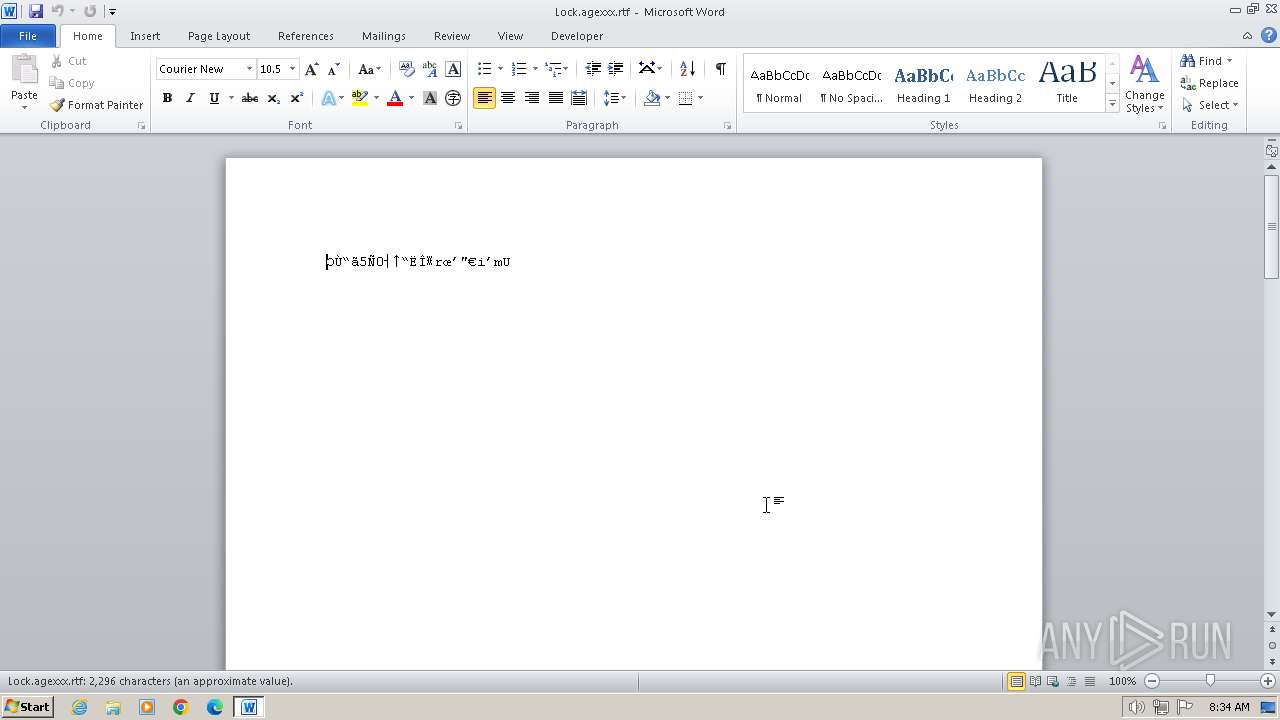
Task: Open Font dialog launcher
Action: pos(459,126)
